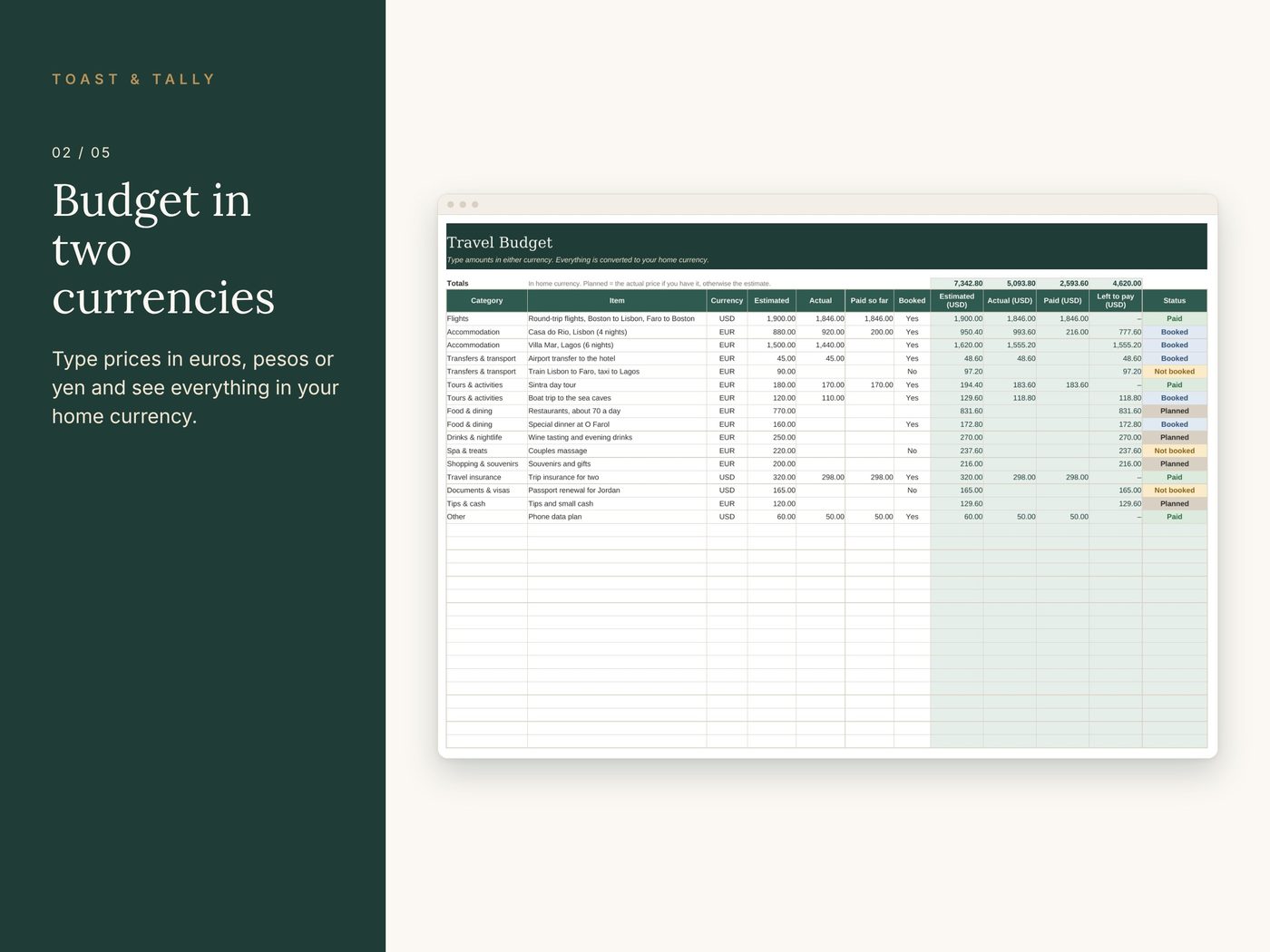Select the Item column header
Image resolution: width=1270 pixels, height=952 pixels.
click(617, 301)
